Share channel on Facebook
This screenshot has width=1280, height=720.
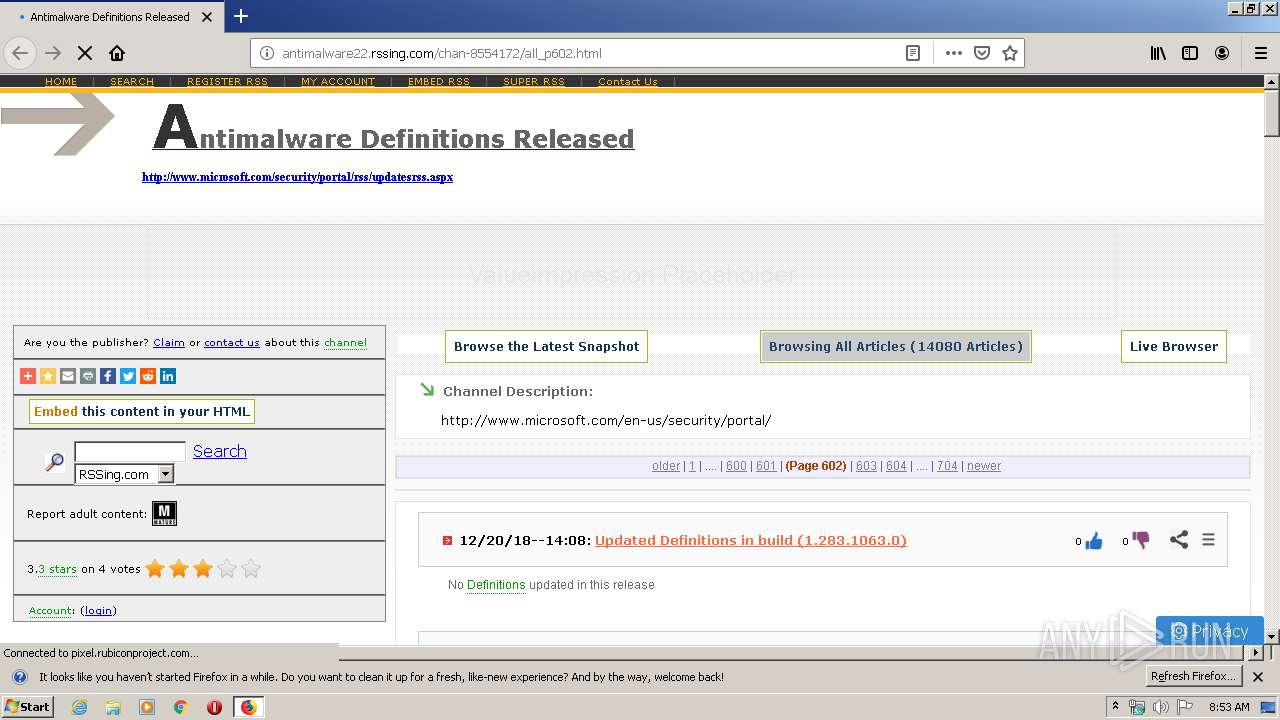[108, 376]
